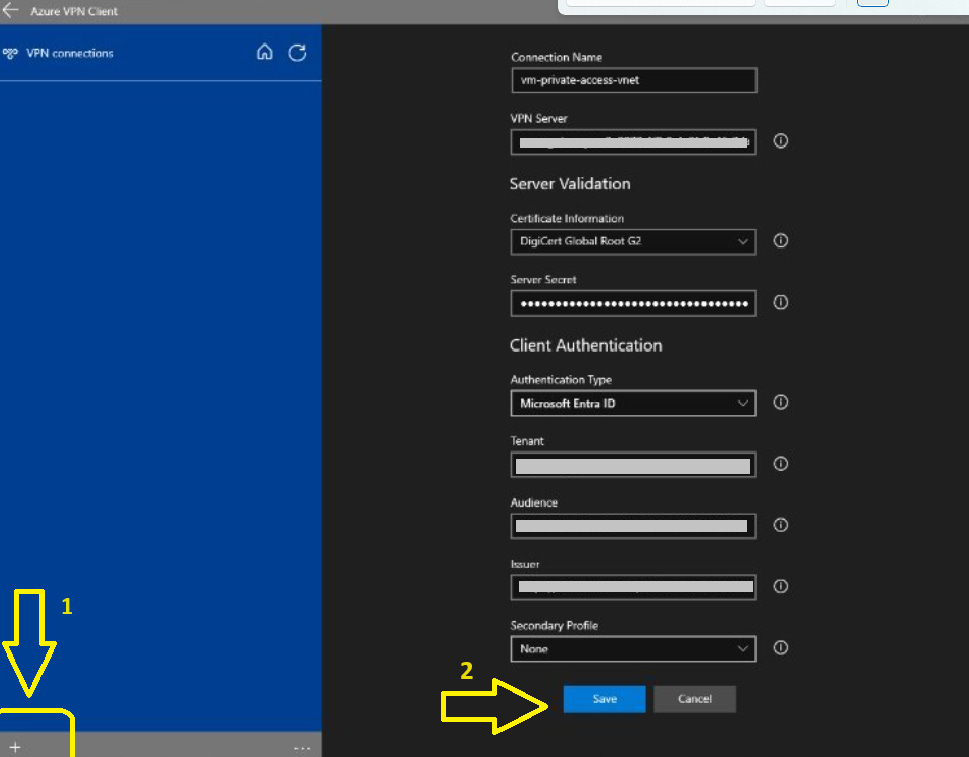Viewport: 969px width, 757px height.
Task: Click the VPN connections header label
Action: coord(70,54)
